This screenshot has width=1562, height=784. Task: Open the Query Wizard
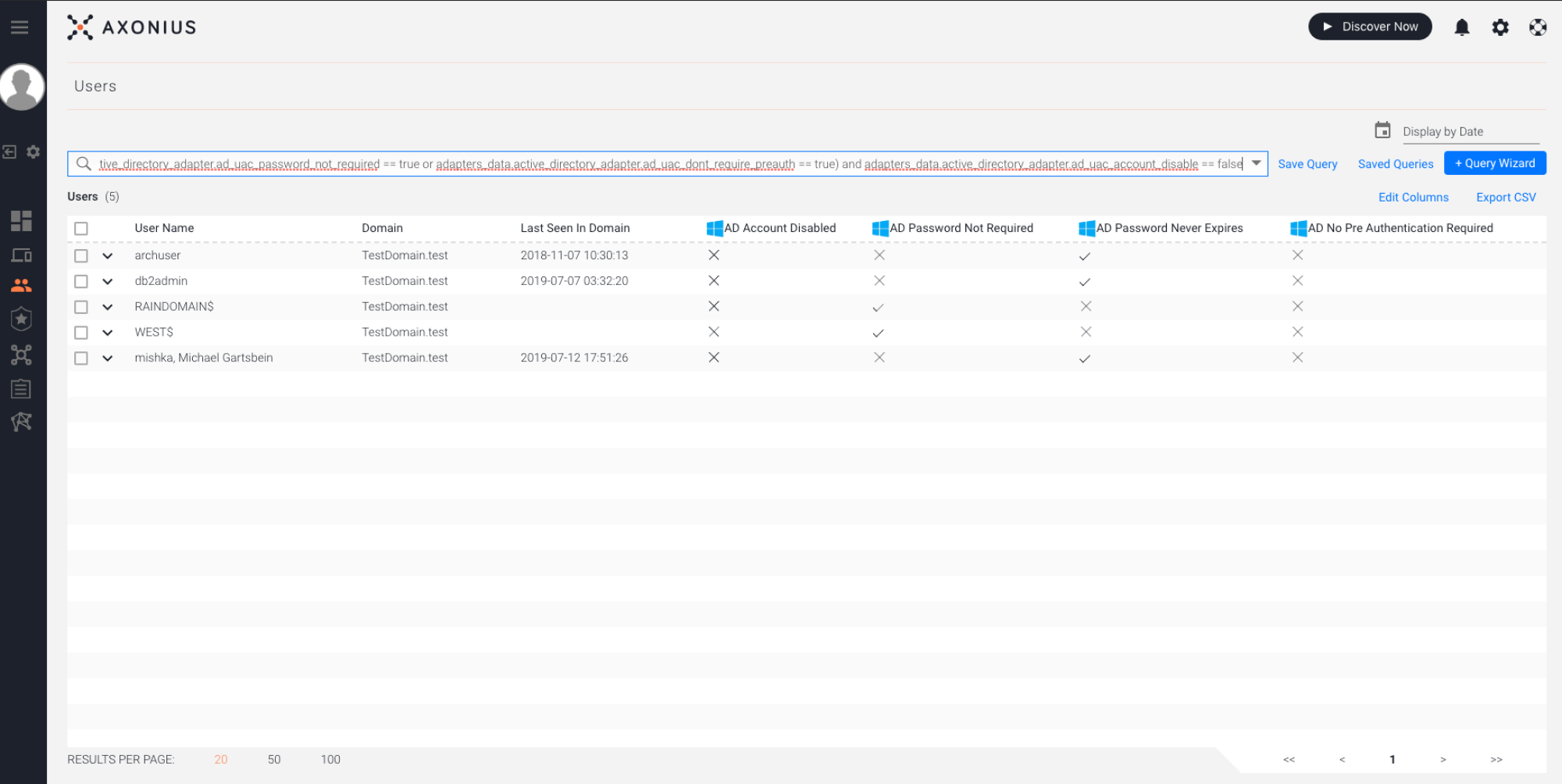click(1494, 163)
